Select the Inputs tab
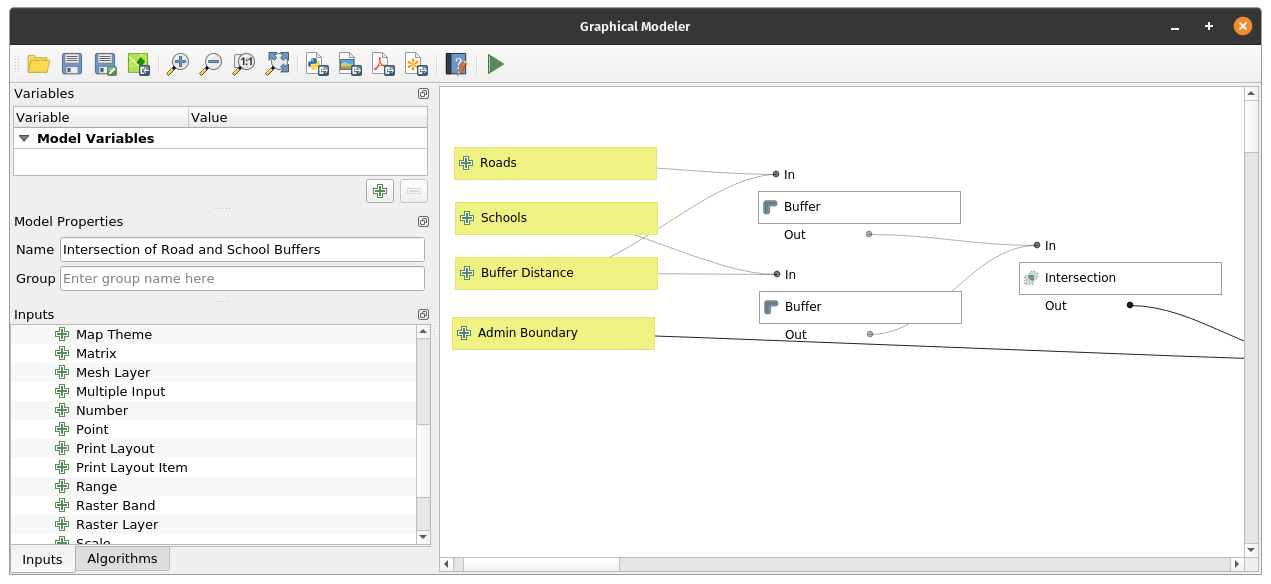 click(x=42, y=559)
